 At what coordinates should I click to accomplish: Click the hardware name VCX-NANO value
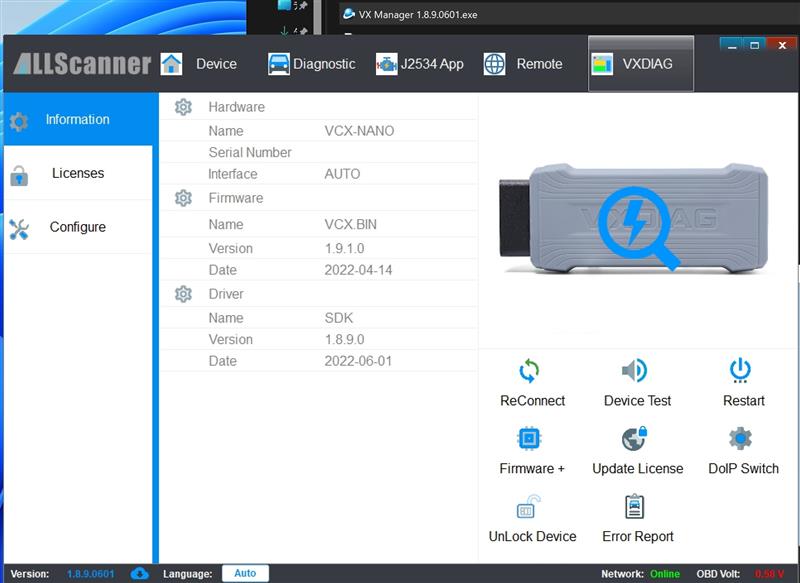[x=359, y=131]
